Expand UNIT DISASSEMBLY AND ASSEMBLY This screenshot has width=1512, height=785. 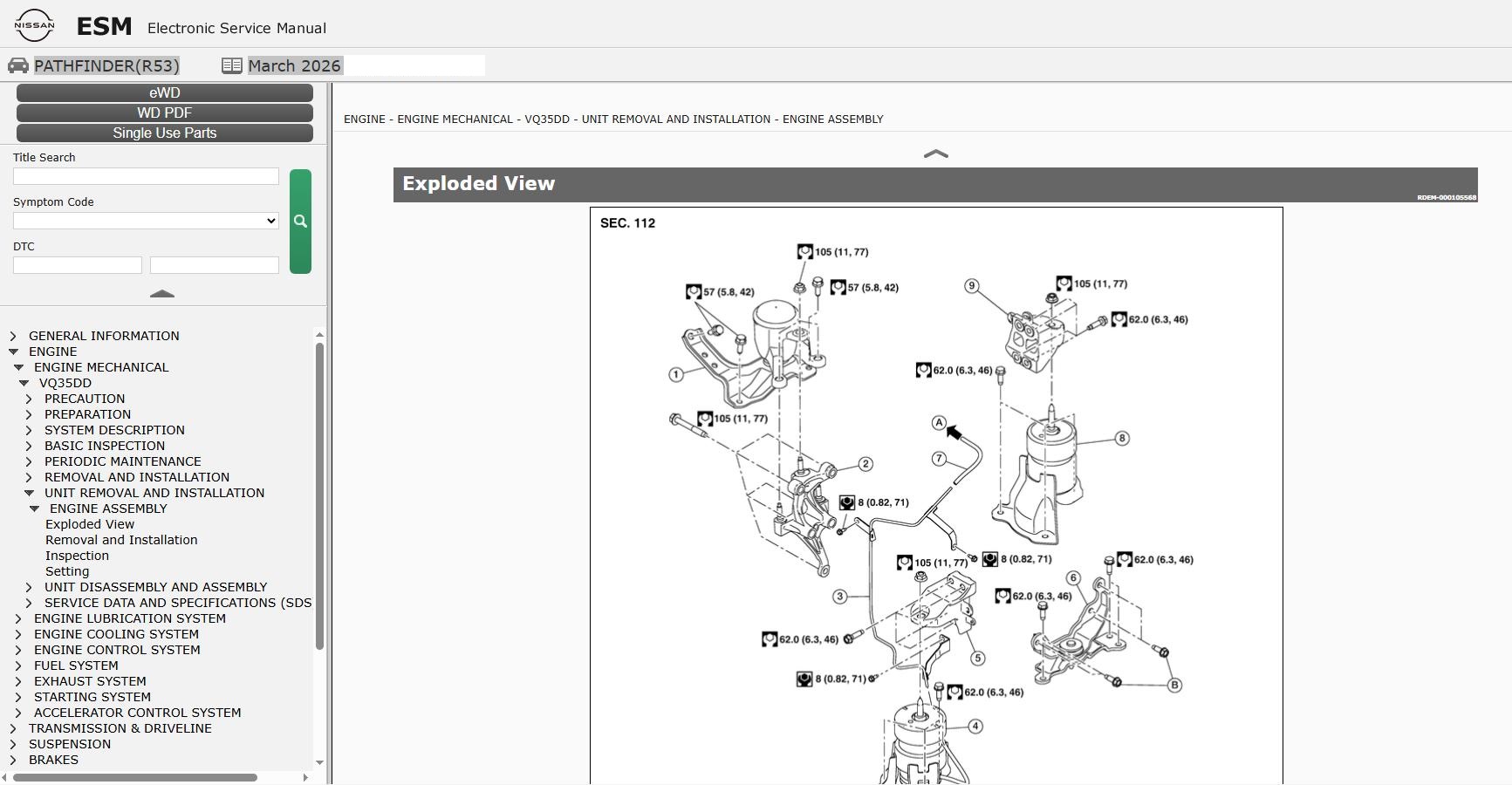coord(29,587)
